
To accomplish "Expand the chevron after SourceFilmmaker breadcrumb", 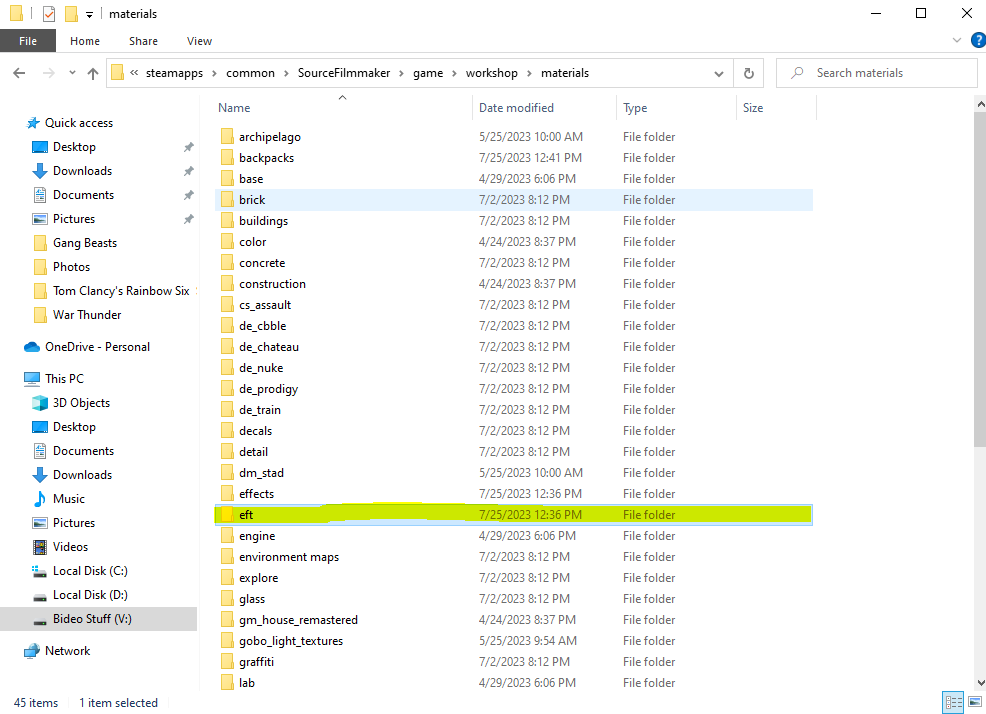I will point(401,74).
